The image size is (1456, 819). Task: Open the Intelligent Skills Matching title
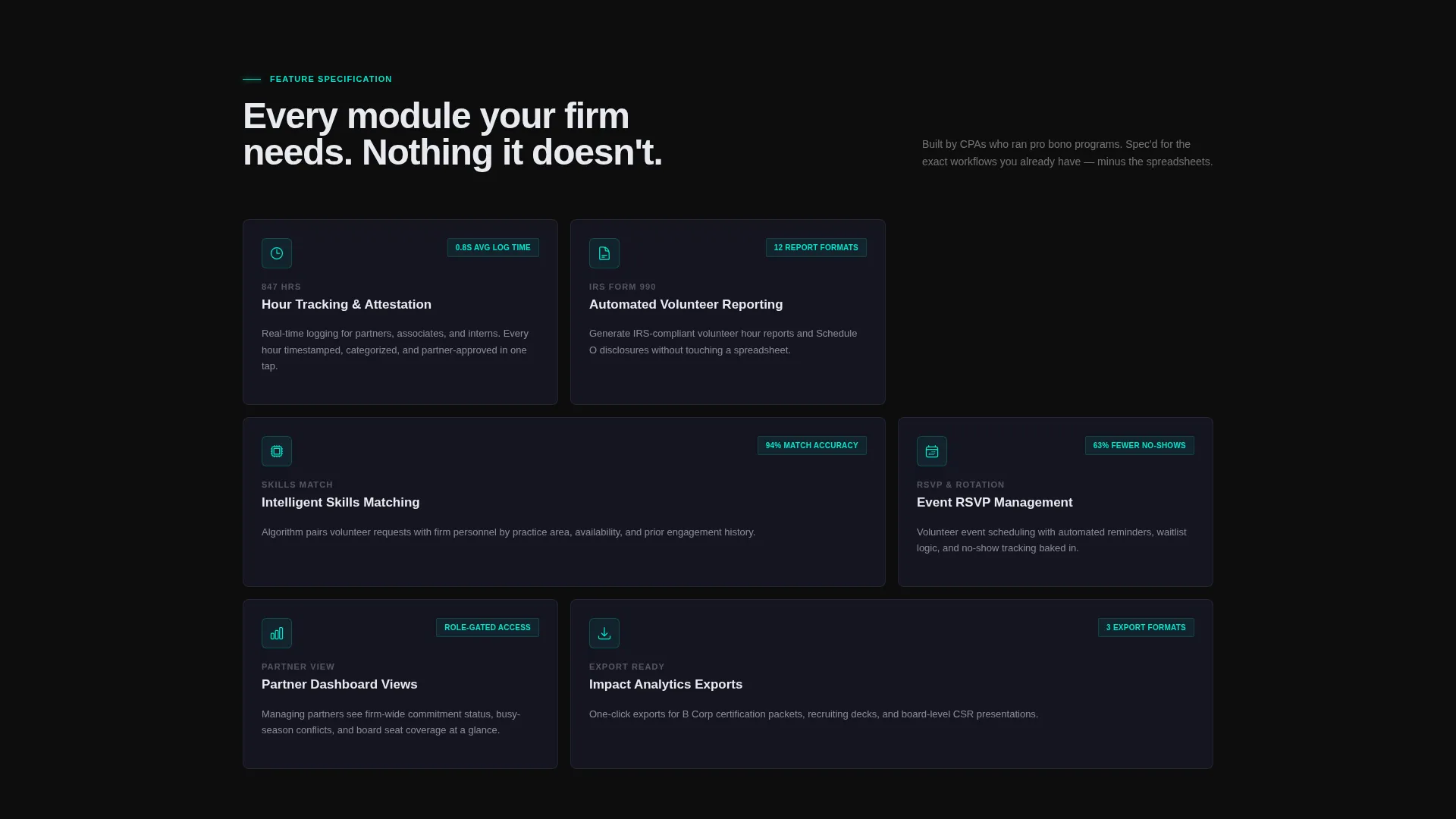[x=340, y=503]
